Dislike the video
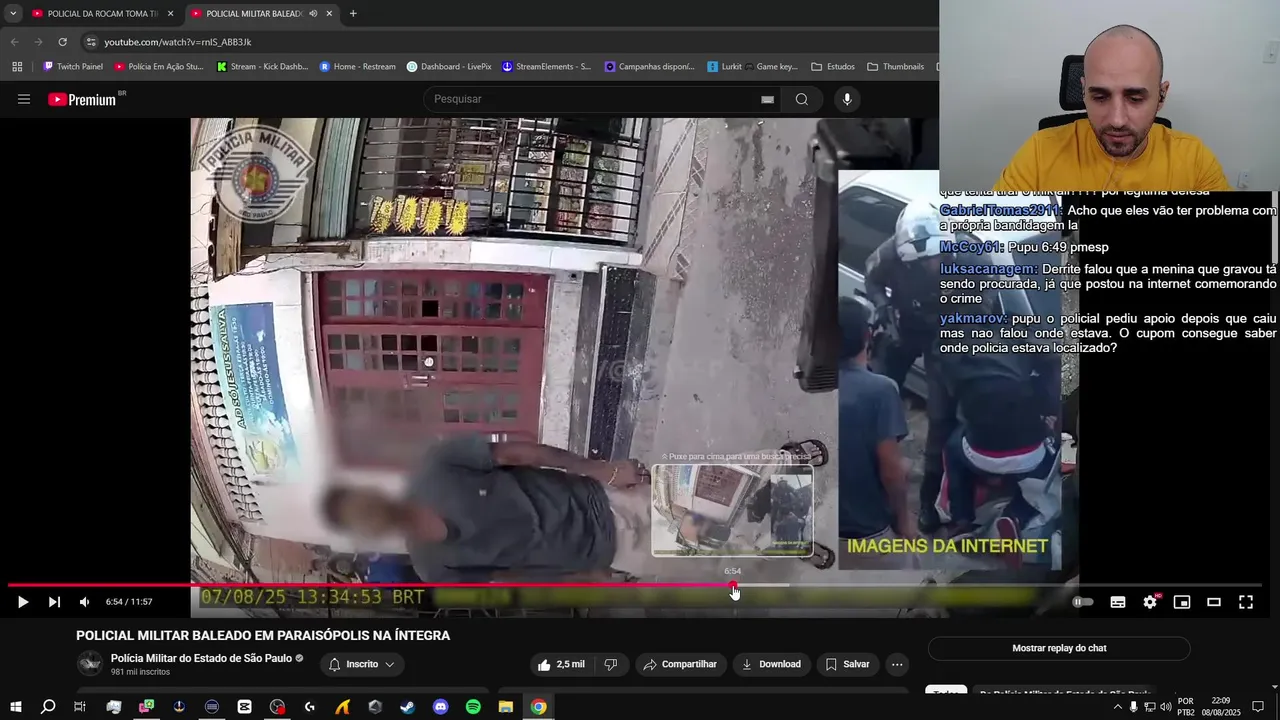This screenshot has height=720, width=1280. pos(611,664)
